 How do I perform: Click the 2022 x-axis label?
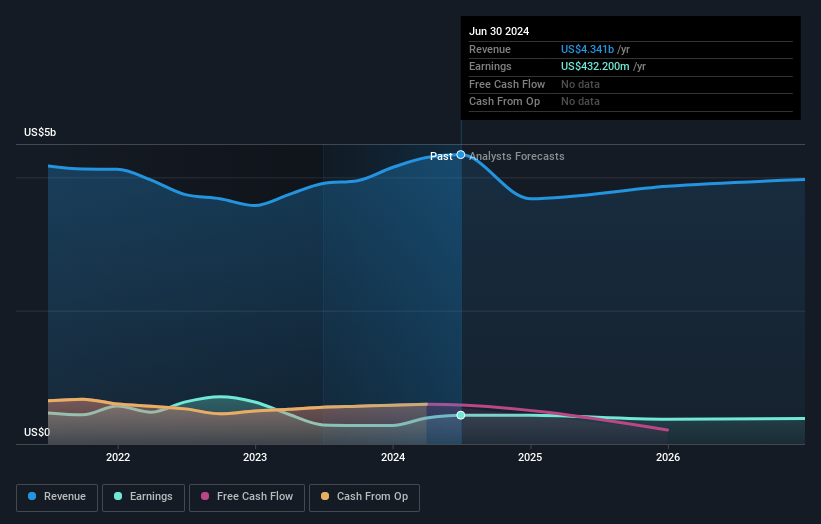(118, 458)
